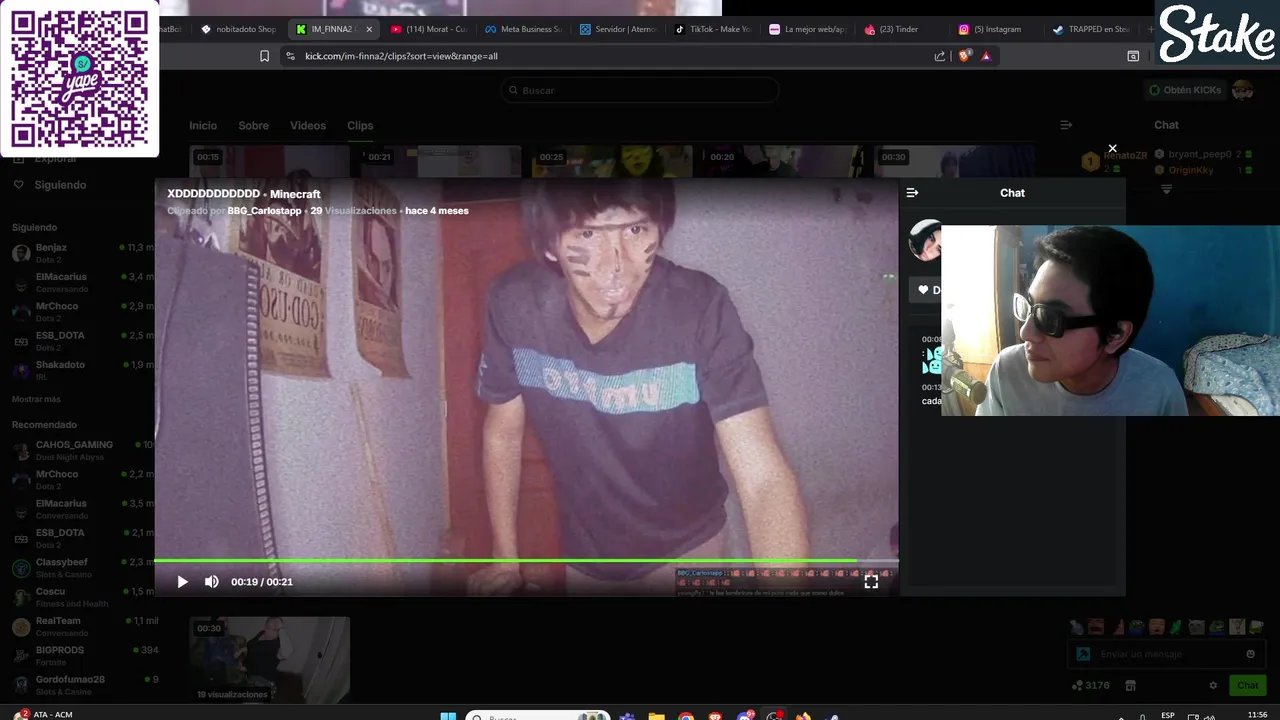1280x720 pixels.
Task: Open the Windows Start button
Action: click(x=448, y=716)
